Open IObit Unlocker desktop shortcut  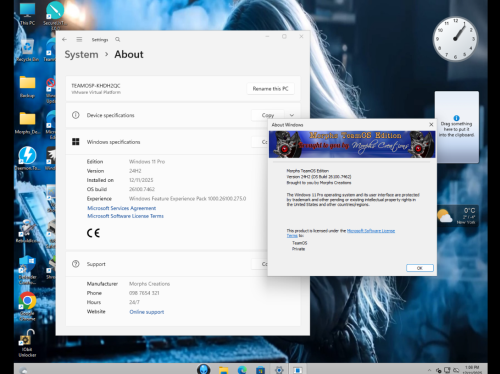coord(27,343)
